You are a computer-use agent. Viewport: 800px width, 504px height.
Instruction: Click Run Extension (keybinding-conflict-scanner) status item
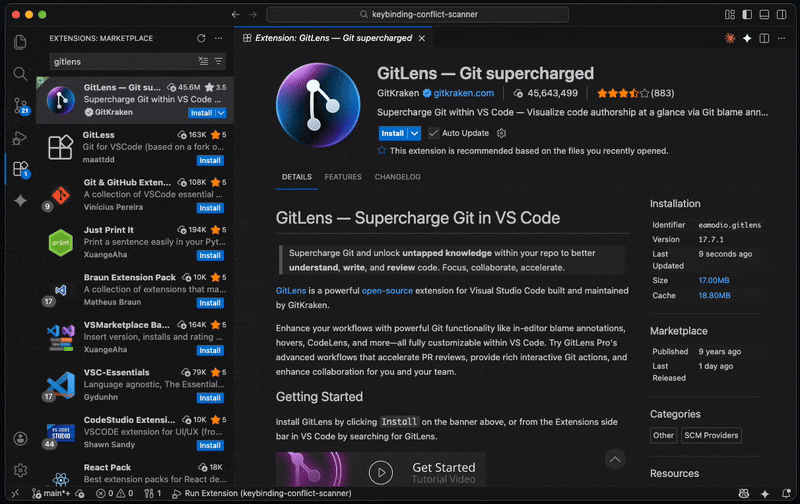click(262, 493)
